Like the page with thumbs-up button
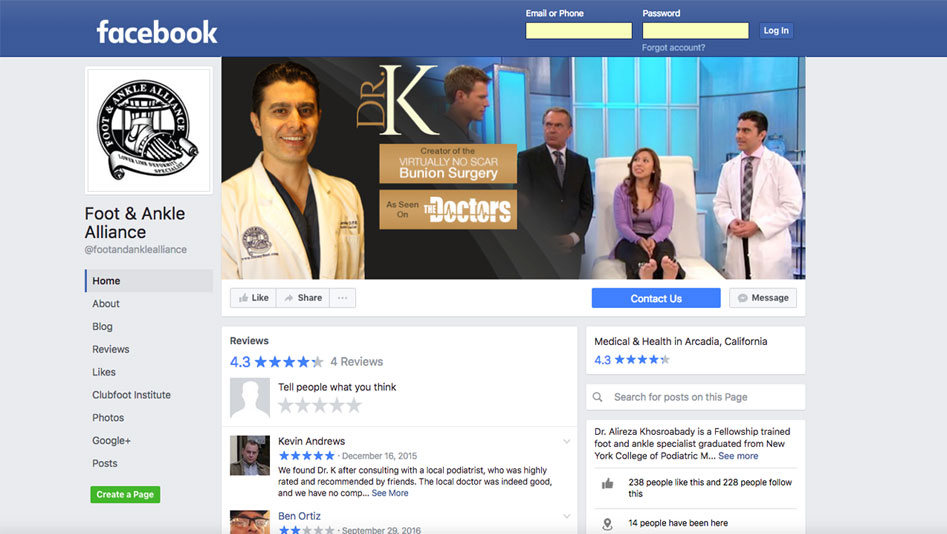Viewport: 947px width, 534px height. click(253, 298)
